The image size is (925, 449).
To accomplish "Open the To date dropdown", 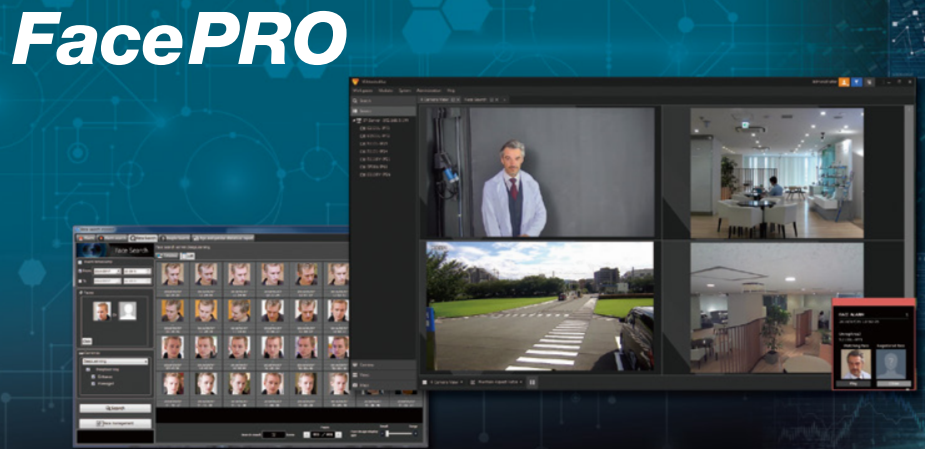I will pyautogui.click(x=107, y=281).
